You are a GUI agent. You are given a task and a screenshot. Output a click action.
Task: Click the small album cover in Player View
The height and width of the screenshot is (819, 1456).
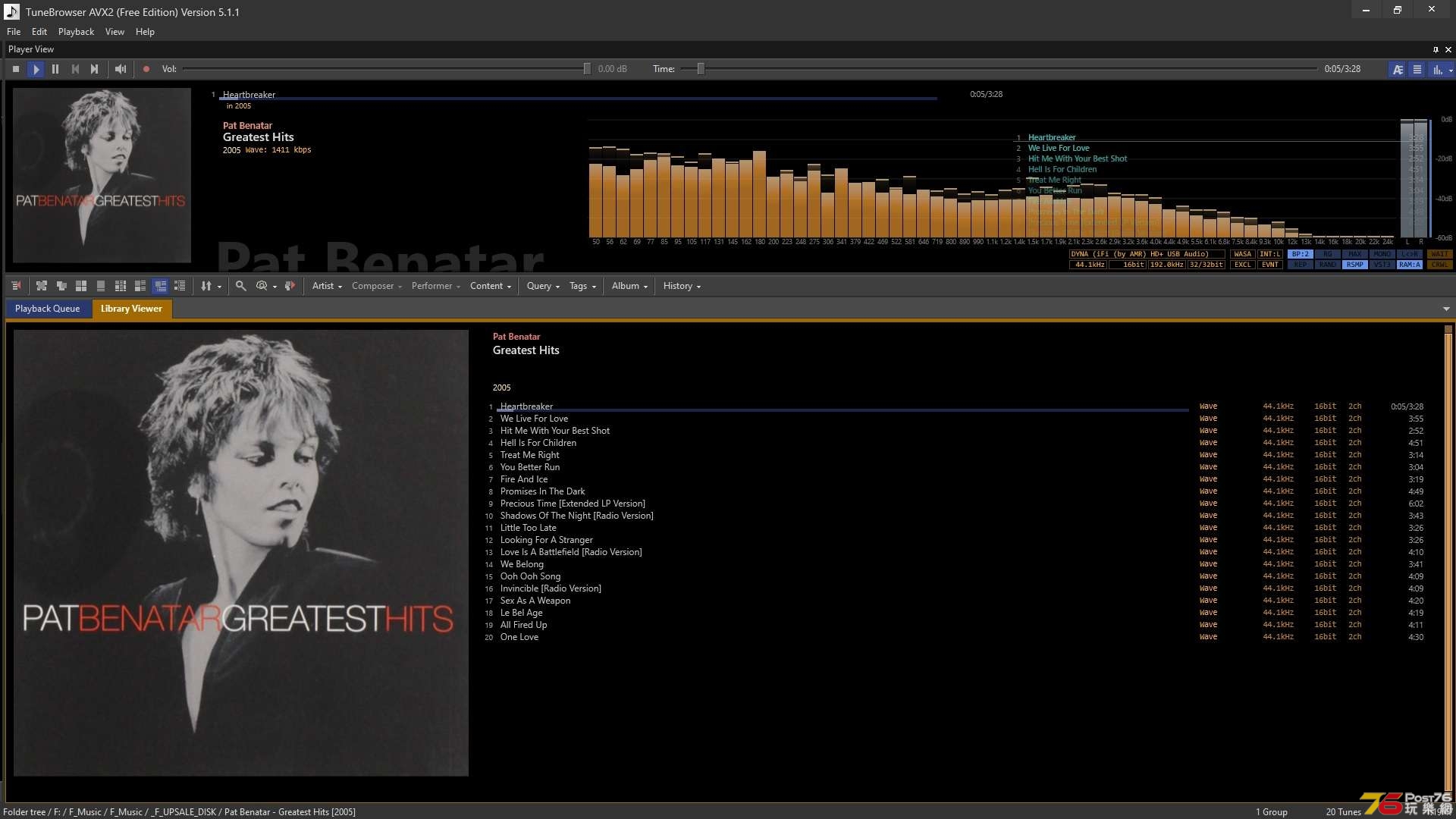coord(102,175)
